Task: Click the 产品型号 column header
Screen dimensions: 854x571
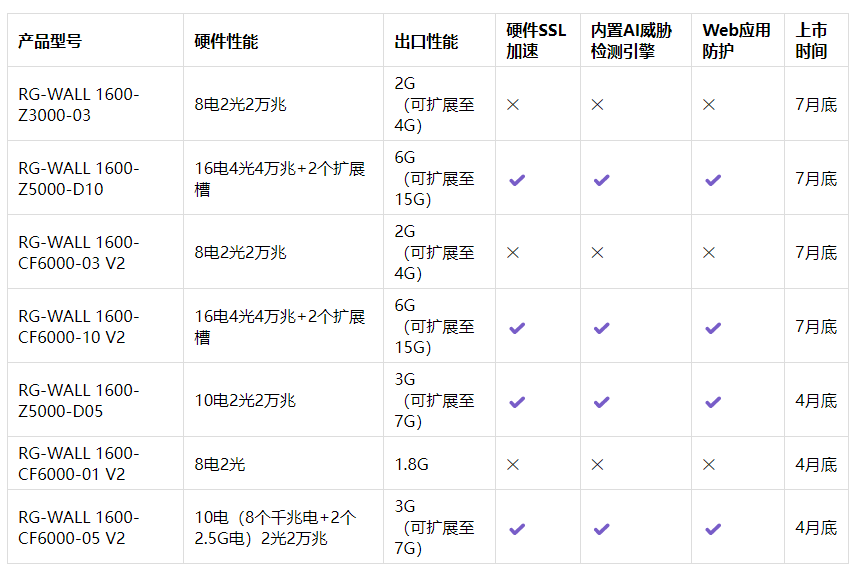Action: pyautogui.click(x=50, y=41)
